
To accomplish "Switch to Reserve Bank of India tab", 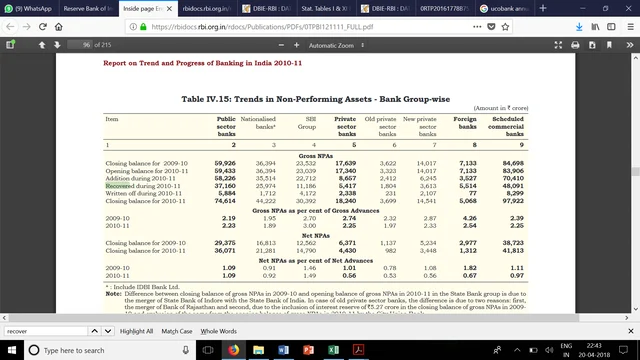I will pos(88,9).
